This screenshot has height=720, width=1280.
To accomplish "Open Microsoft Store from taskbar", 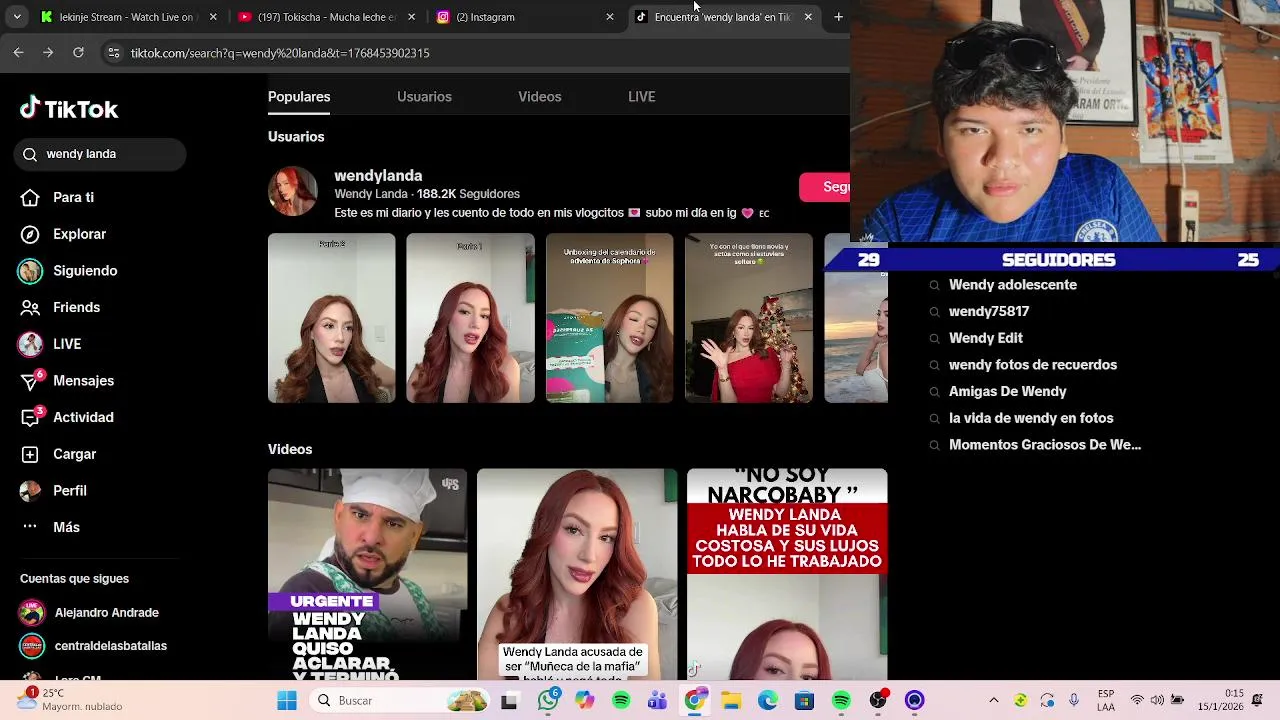I will tap(804, 701).
